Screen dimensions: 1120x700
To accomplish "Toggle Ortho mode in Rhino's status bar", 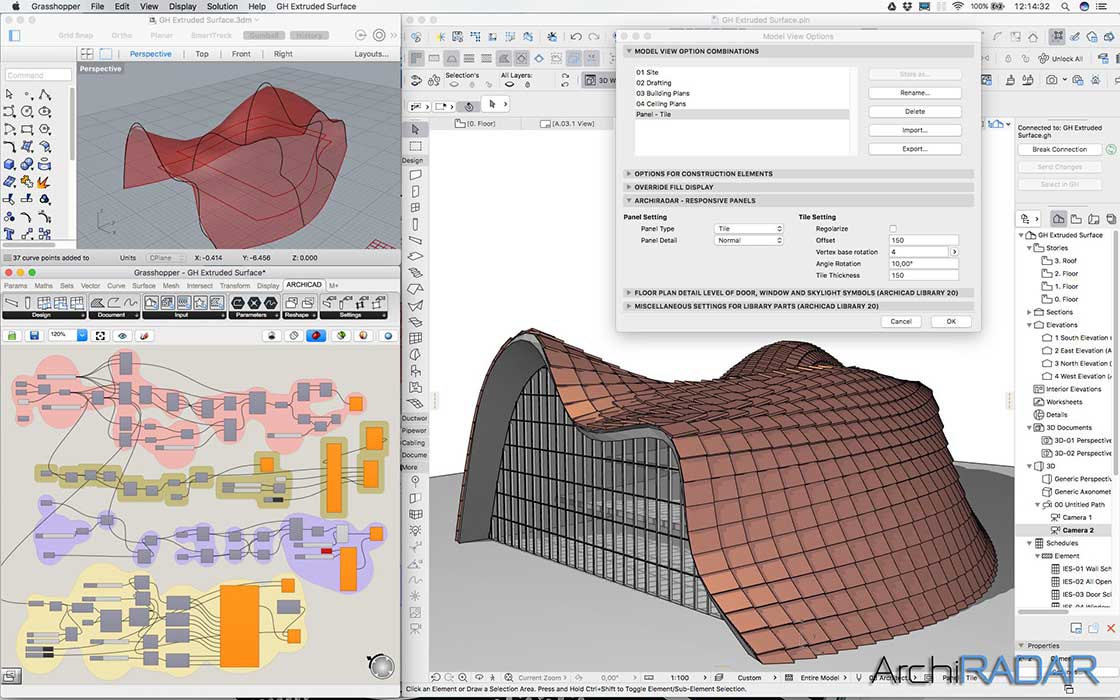I will click(x=121, y=35).
